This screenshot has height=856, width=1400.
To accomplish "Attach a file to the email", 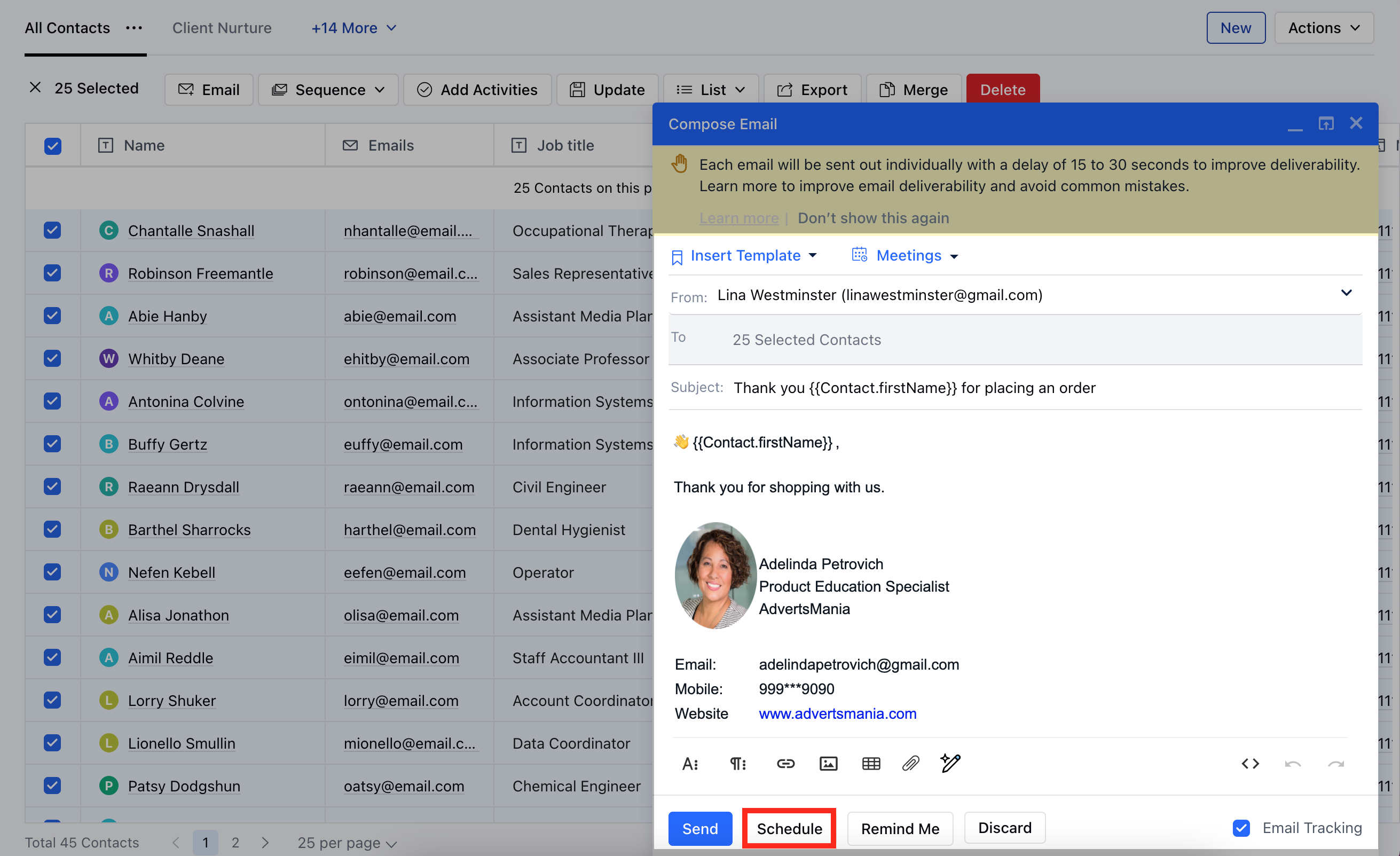I will (910, 764).
